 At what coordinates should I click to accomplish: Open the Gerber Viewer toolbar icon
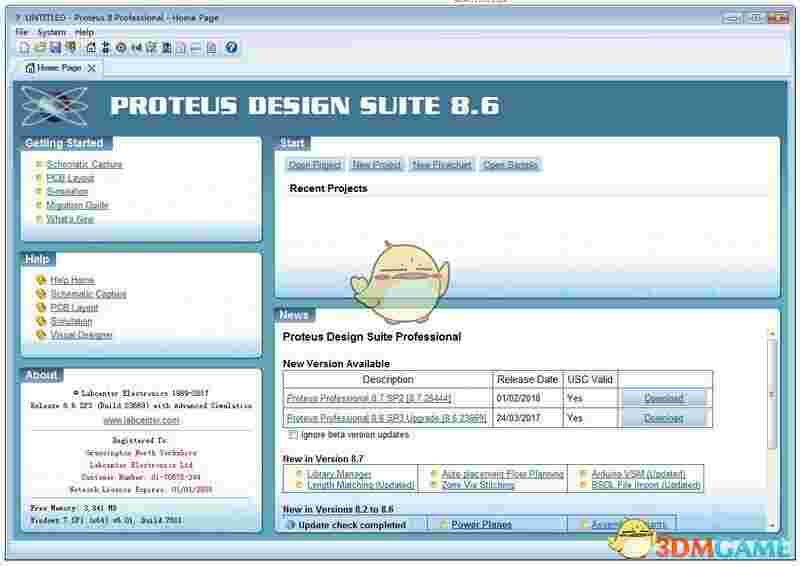[x=151, y=47]
